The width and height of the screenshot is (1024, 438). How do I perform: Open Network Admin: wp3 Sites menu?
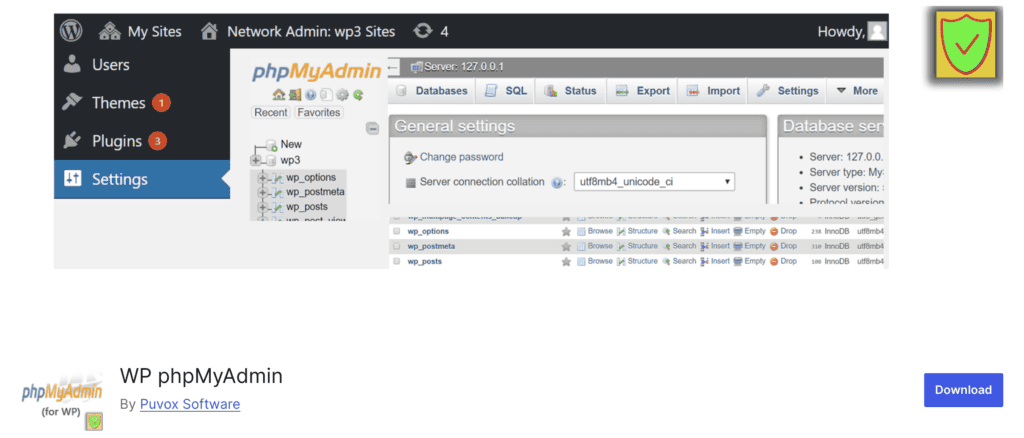click(x=298, y=31)
